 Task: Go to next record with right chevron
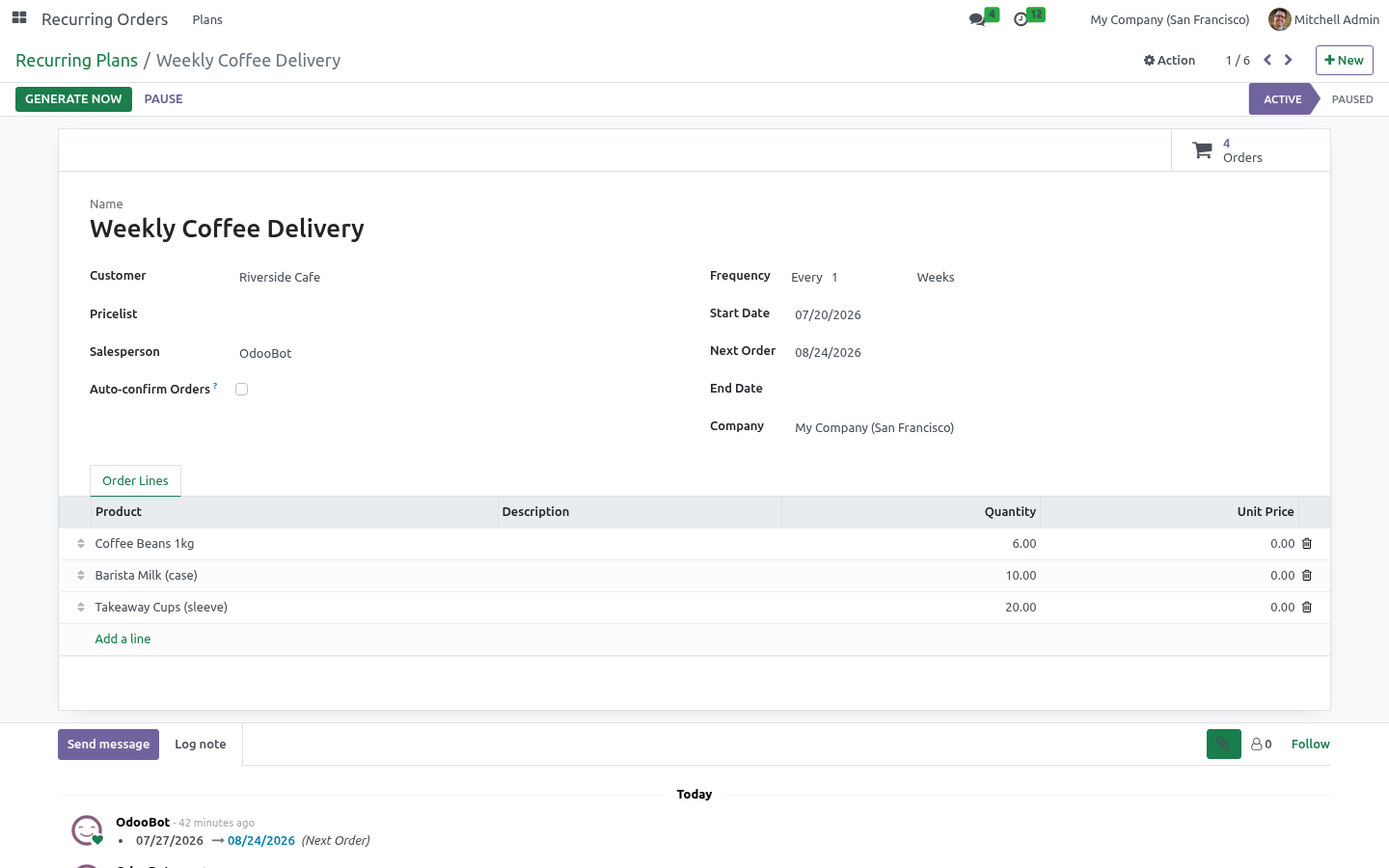[1288, 60]
